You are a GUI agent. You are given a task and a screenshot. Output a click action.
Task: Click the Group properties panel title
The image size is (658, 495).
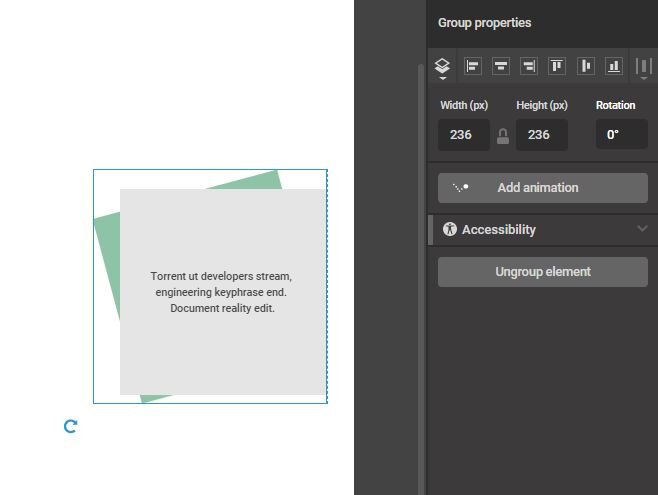[484, 23]
